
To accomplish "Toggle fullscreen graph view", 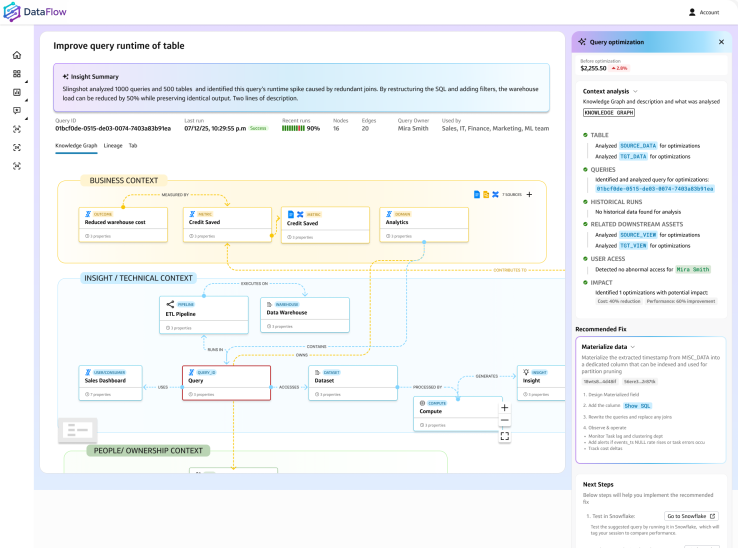I will (x=505, y=436).
